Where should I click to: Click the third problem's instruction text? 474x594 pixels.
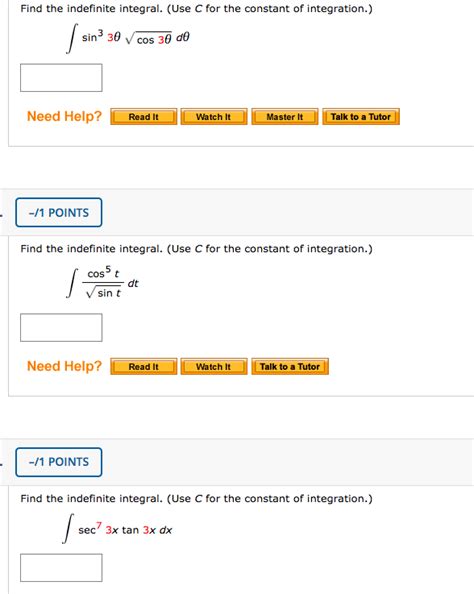pos(196,499)
